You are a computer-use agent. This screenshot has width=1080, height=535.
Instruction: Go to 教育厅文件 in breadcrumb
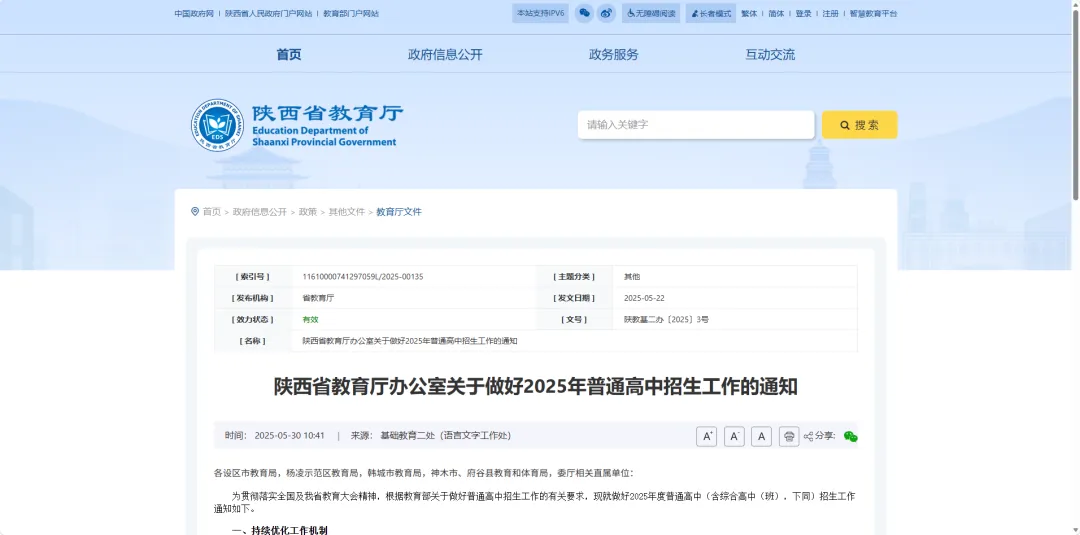[x=399, y=212]
